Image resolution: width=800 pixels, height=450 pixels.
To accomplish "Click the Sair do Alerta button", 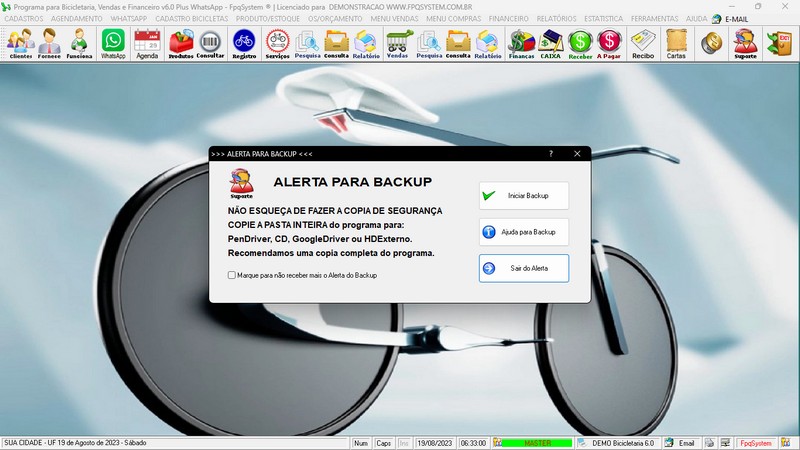I will tap(524, 268).
